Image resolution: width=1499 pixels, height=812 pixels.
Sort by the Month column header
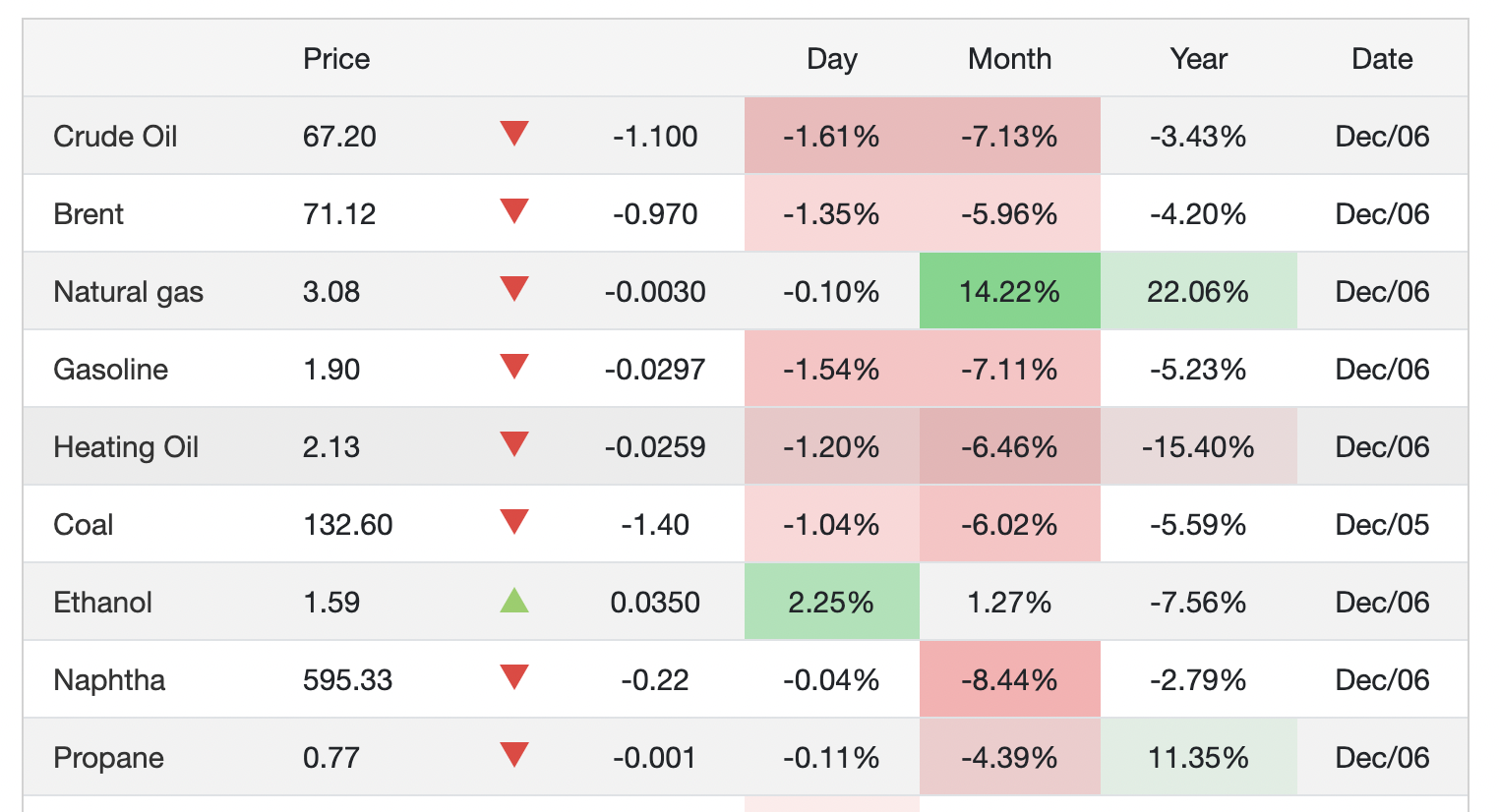(x=1010, y=59)
